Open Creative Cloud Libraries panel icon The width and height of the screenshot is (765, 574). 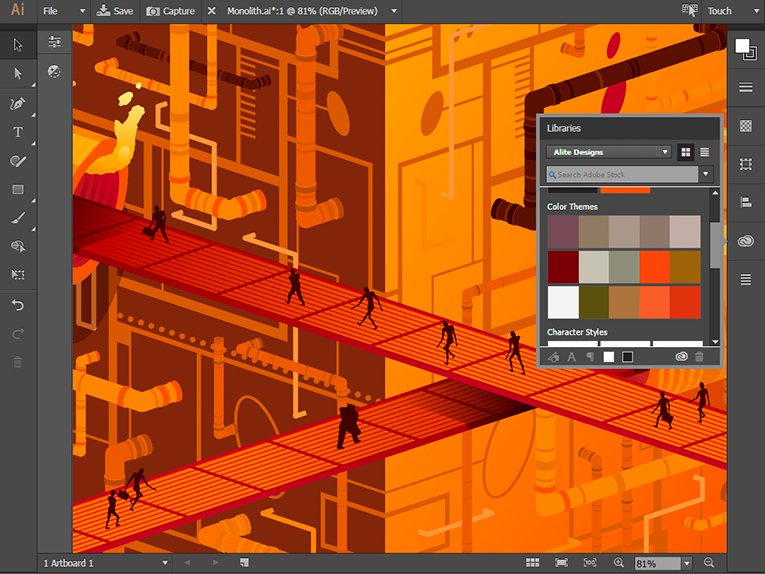point(745,240)
